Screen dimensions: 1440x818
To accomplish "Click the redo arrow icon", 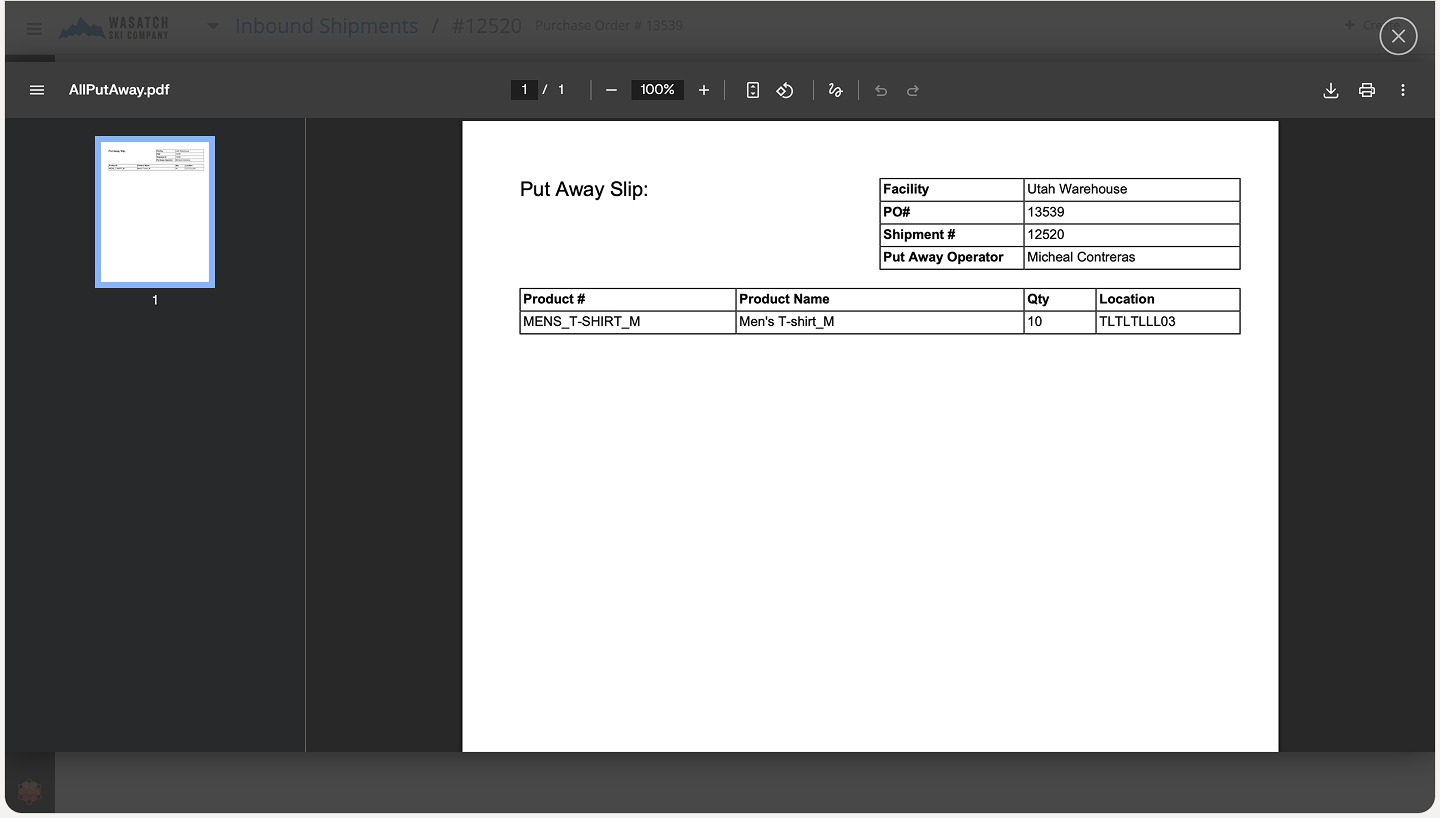I will (913, 90).
